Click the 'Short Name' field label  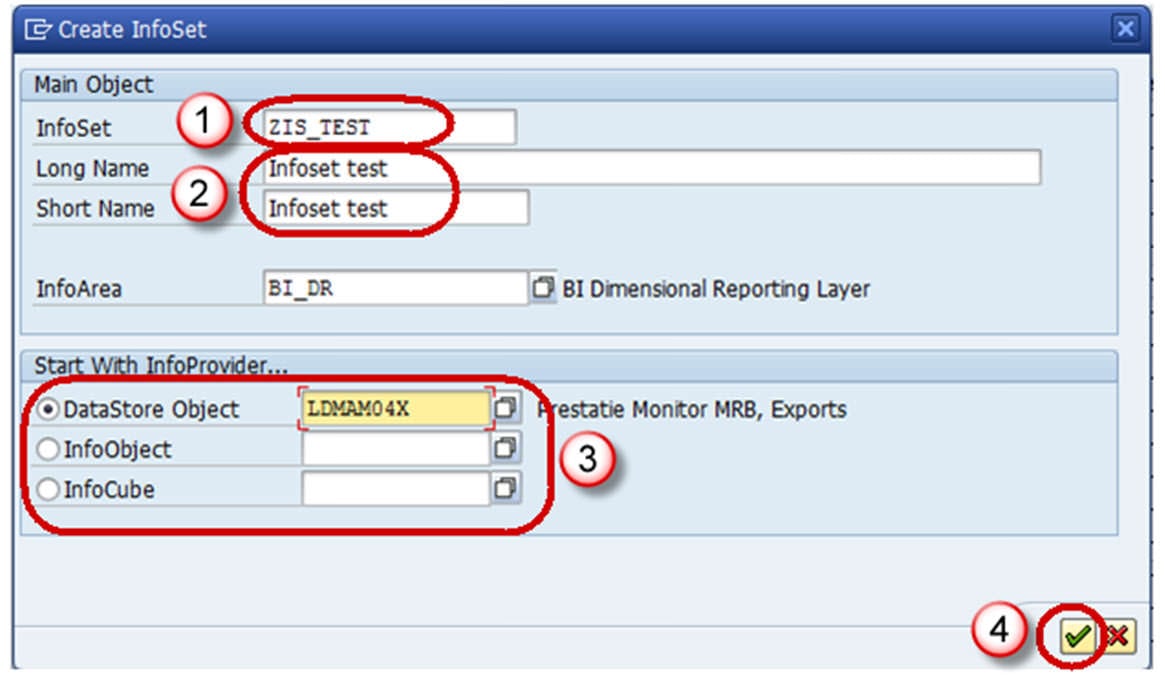pyautogui.click(x=95, y=209)
